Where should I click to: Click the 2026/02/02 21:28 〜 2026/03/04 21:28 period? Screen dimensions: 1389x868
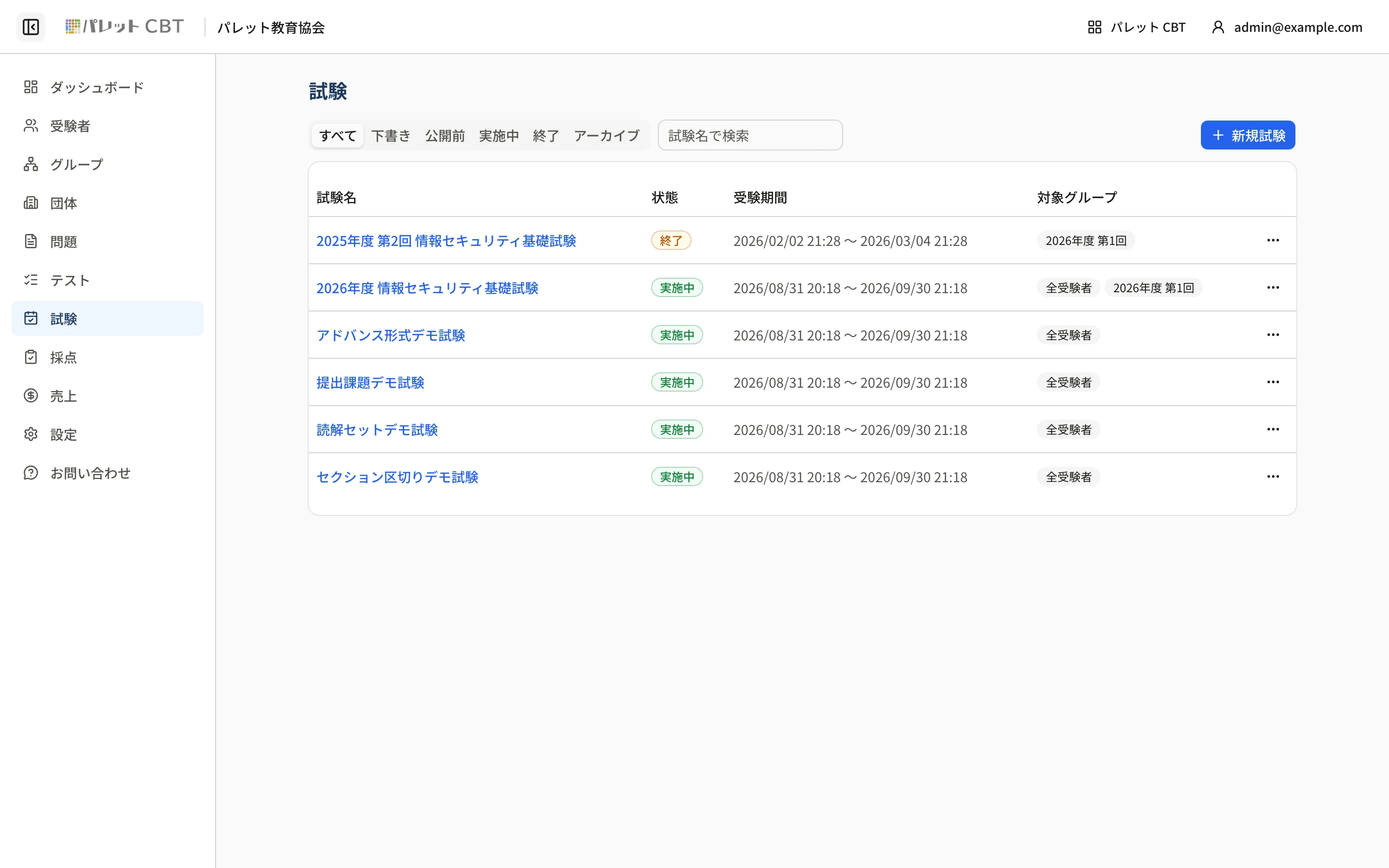850,241
